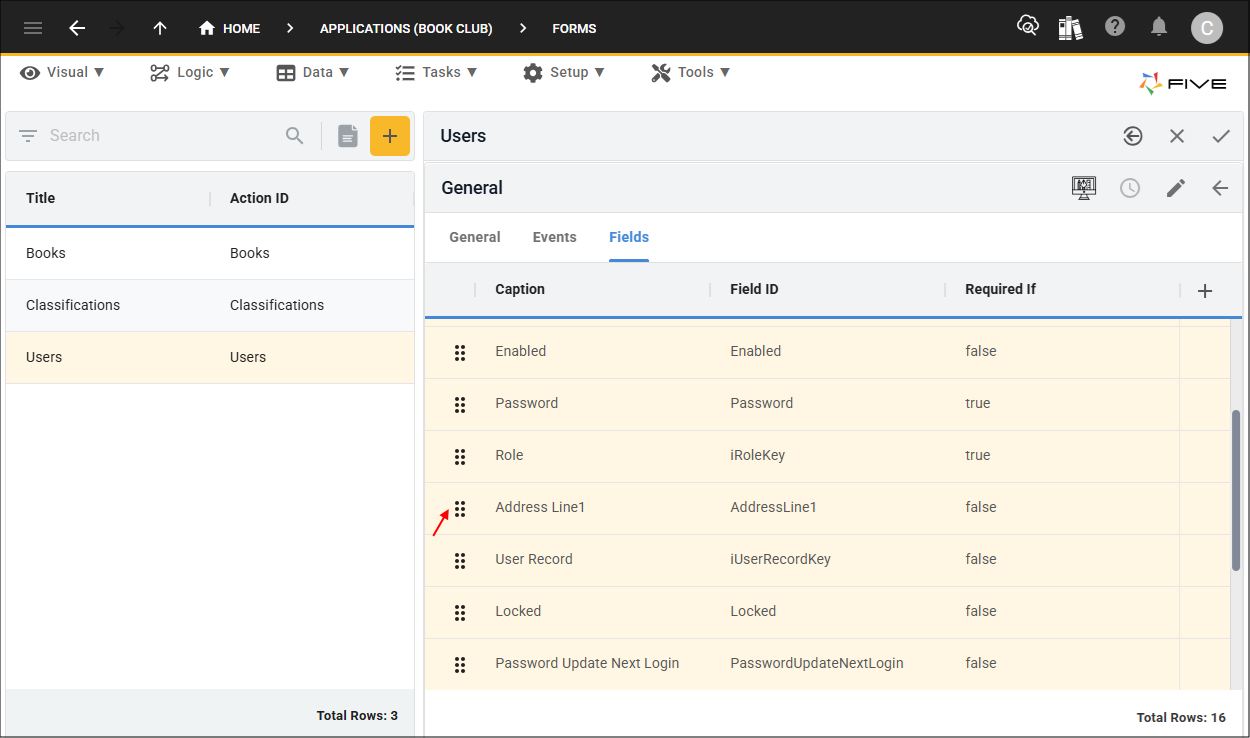This screenshot has height=738, width=1250.
Task: Switch to the Events tab
Action: tap(554, 237)
